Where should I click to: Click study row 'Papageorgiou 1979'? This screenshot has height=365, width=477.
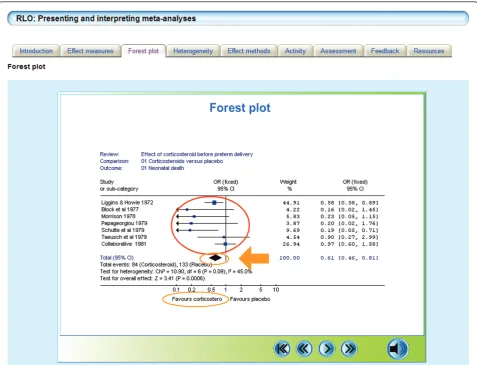tap(124, 223)
